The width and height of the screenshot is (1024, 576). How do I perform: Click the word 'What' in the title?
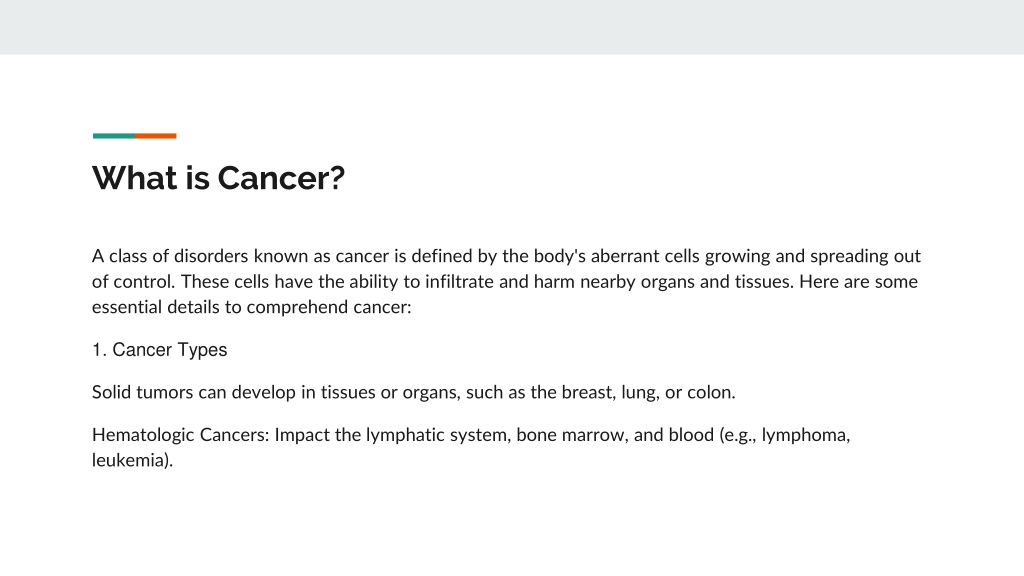[x=134, y=178]
